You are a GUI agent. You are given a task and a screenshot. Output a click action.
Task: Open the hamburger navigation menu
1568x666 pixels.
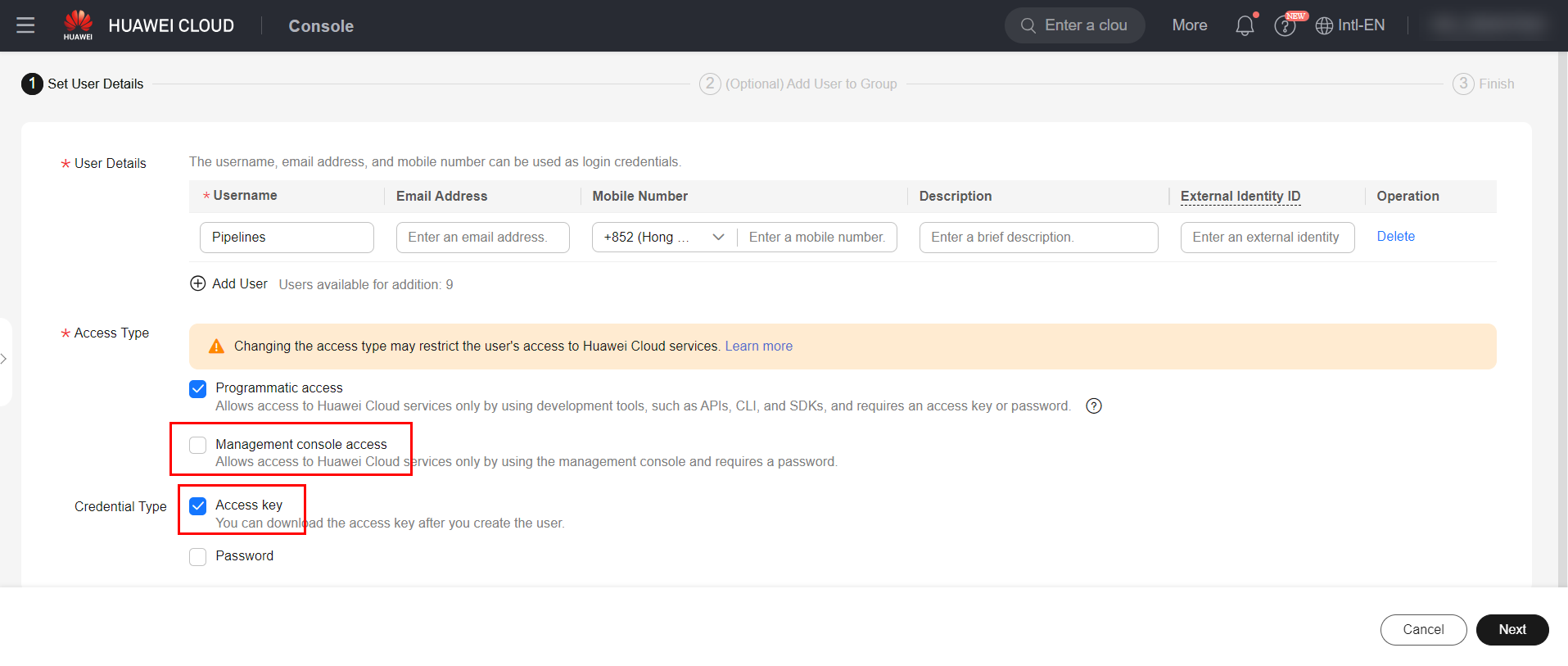tap(25, 25)
